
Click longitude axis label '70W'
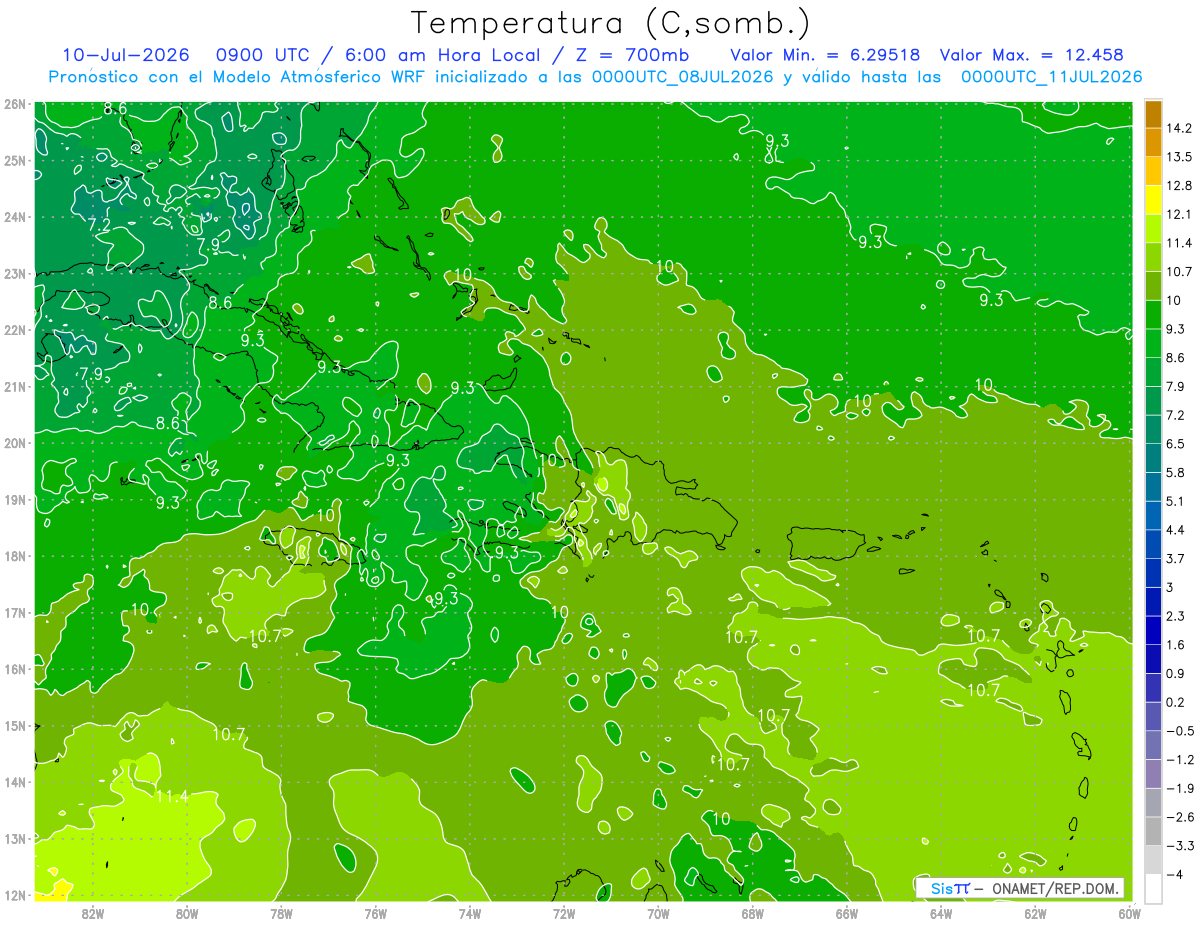(658, 913)
